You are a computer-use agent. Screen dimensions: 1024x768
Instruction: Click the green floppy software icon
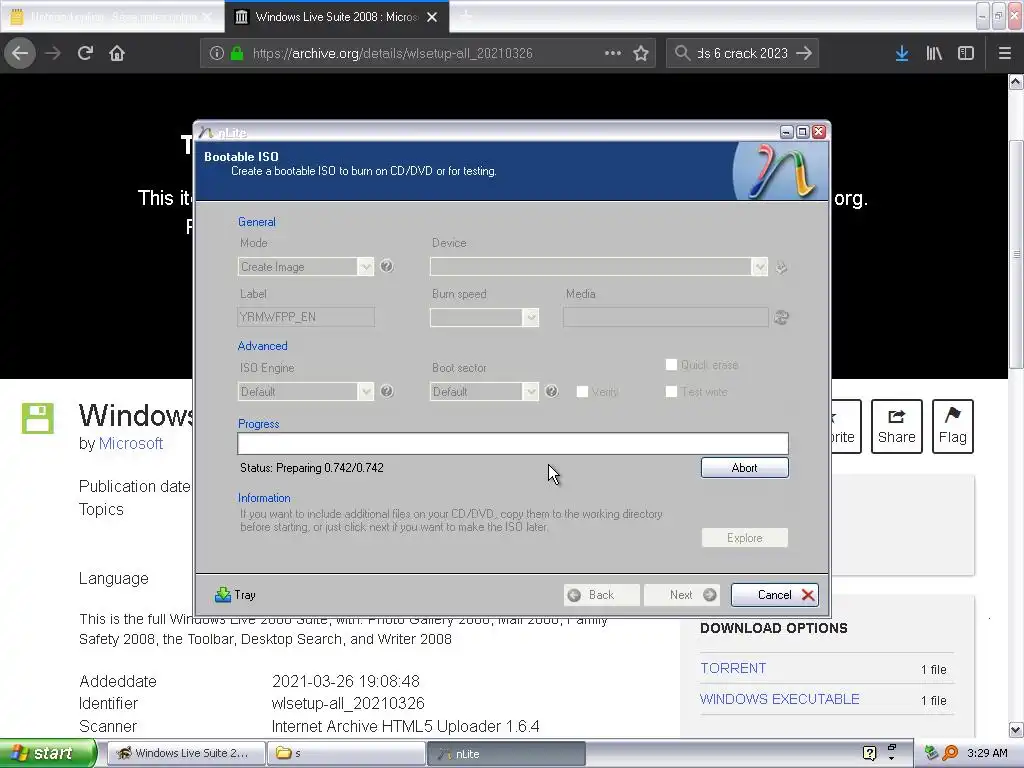(37, 418)
